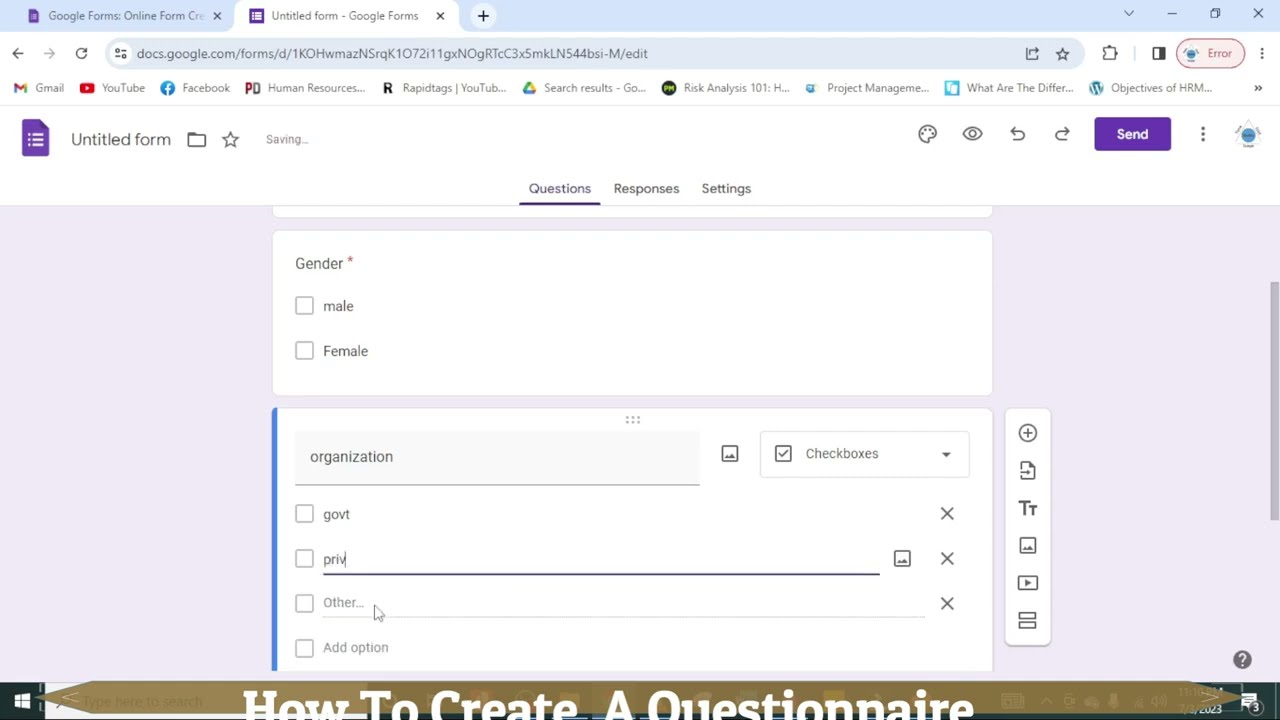Screen dimensions: 1280x720
Task: Add image to the priv option
Action: tap(902, 559)
